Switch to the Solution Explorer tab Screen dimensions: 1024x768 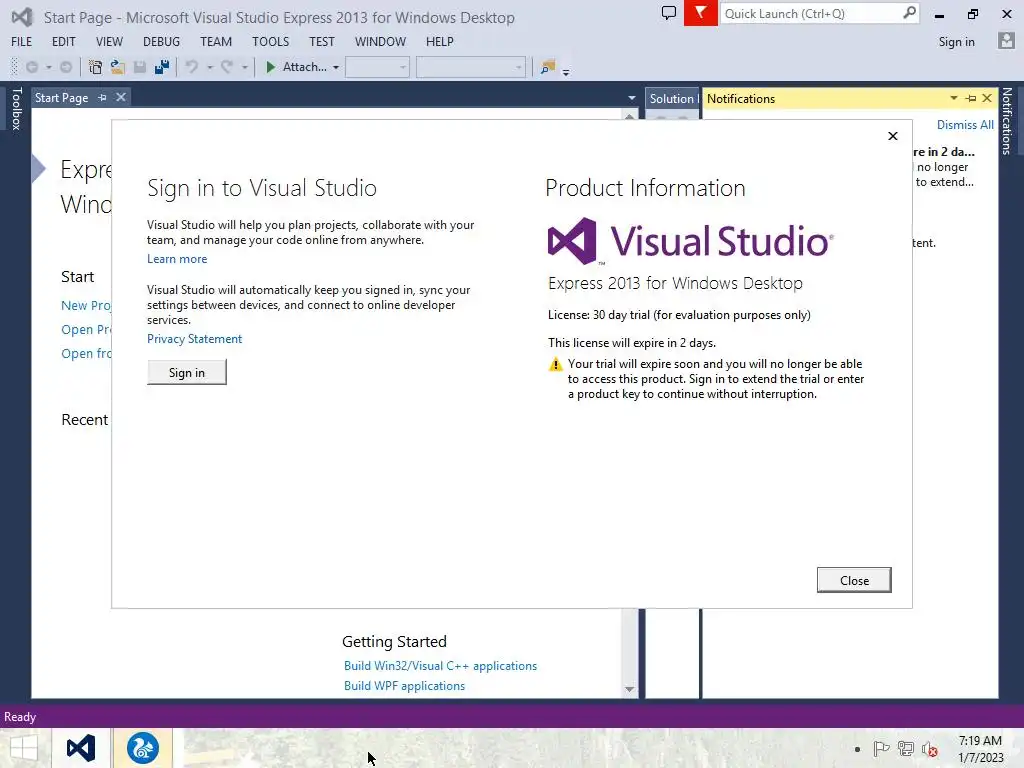point(672,99)
